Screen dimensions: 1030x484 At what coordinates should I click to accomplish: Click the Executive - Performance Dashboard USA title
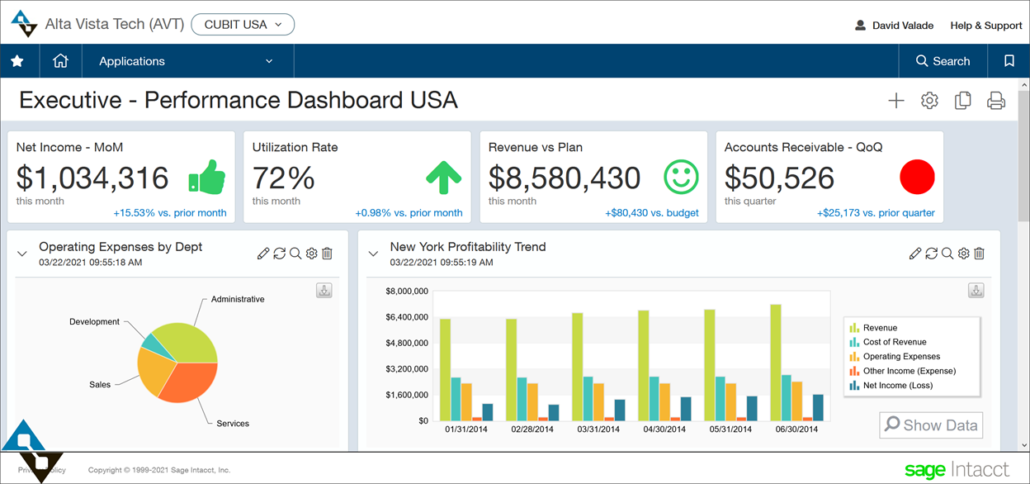point(238,100)
